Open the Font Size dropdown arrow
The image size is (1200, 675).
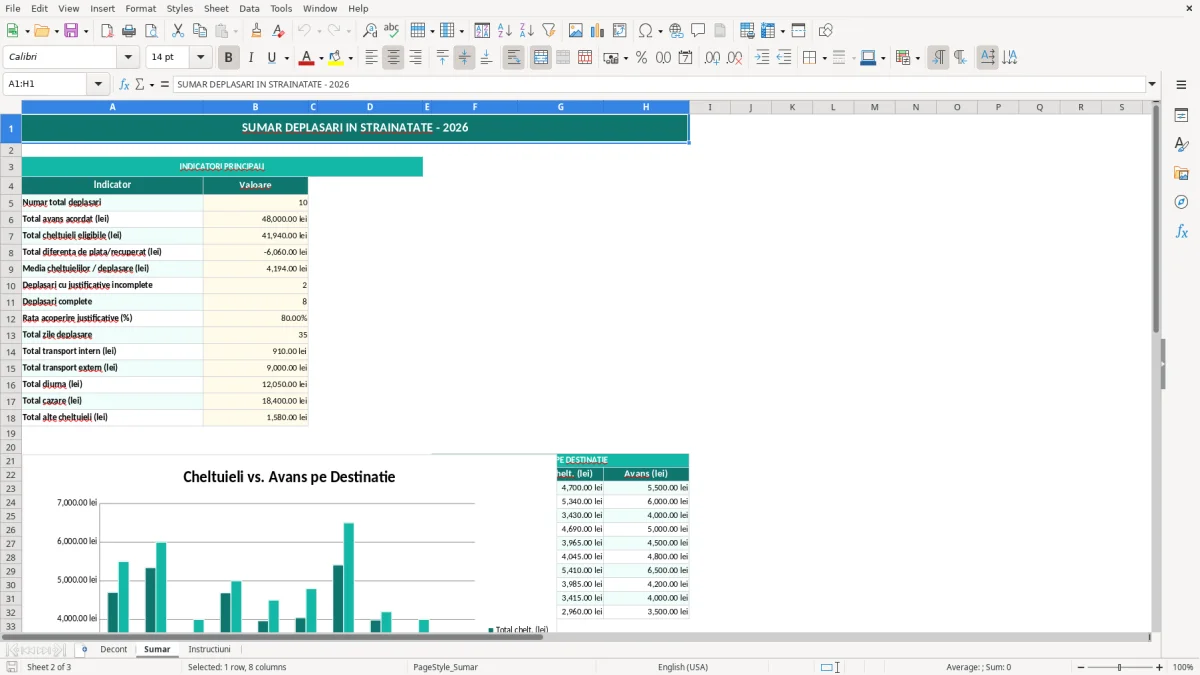click(200, 58)
